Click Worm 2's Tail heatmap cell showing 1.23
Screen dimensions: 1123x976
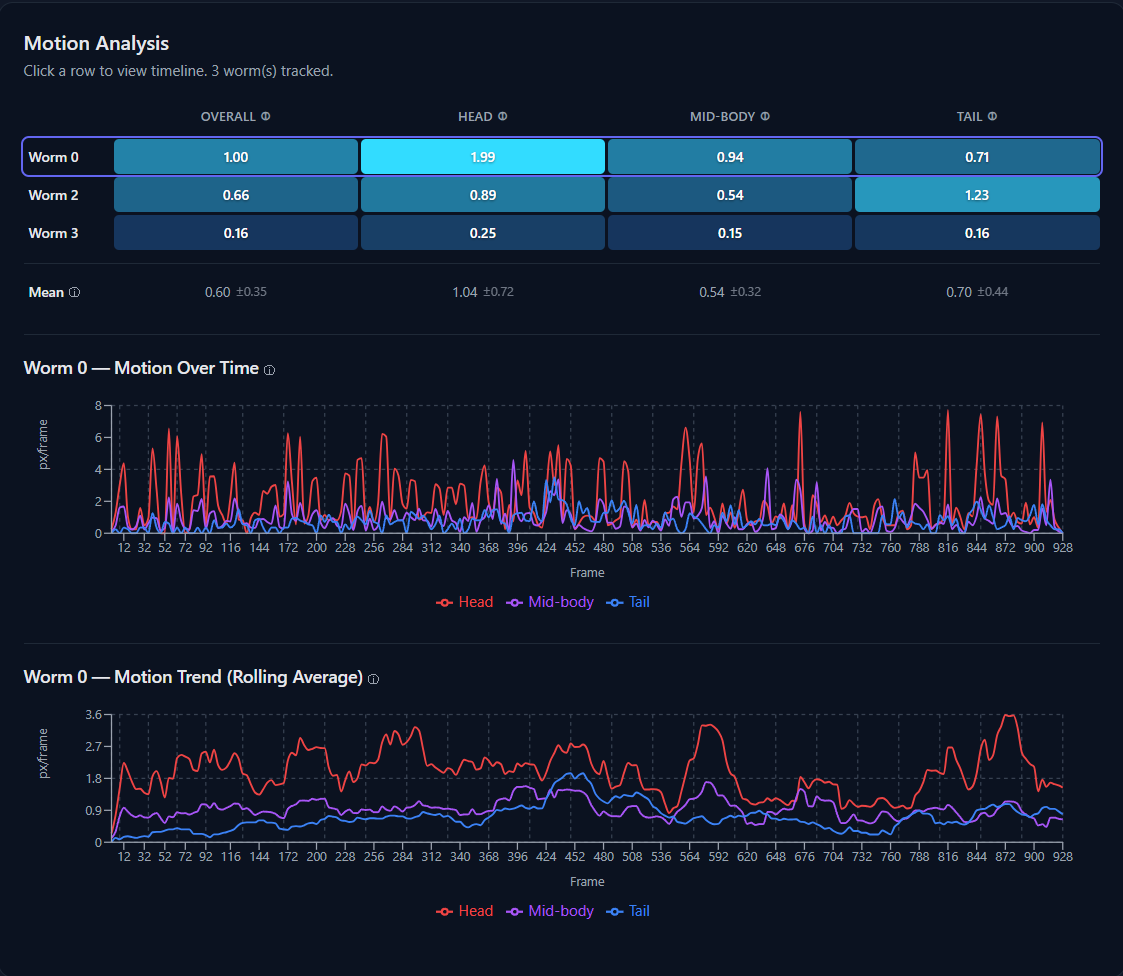click(x=977, y=195)
